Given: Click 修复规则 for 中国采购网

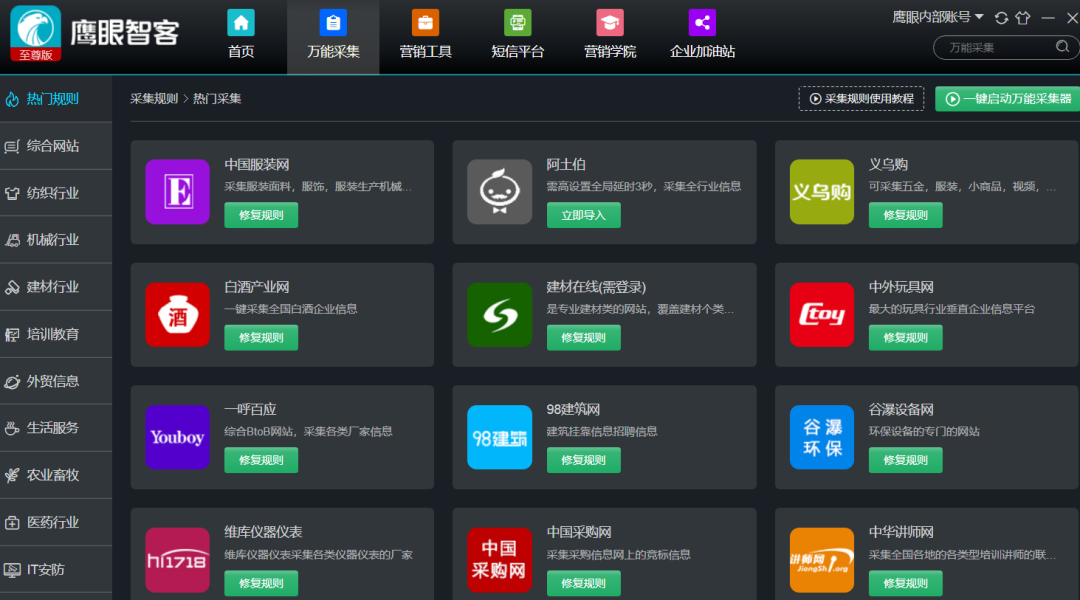Looking at the screenshot, I should coord(583,583).
